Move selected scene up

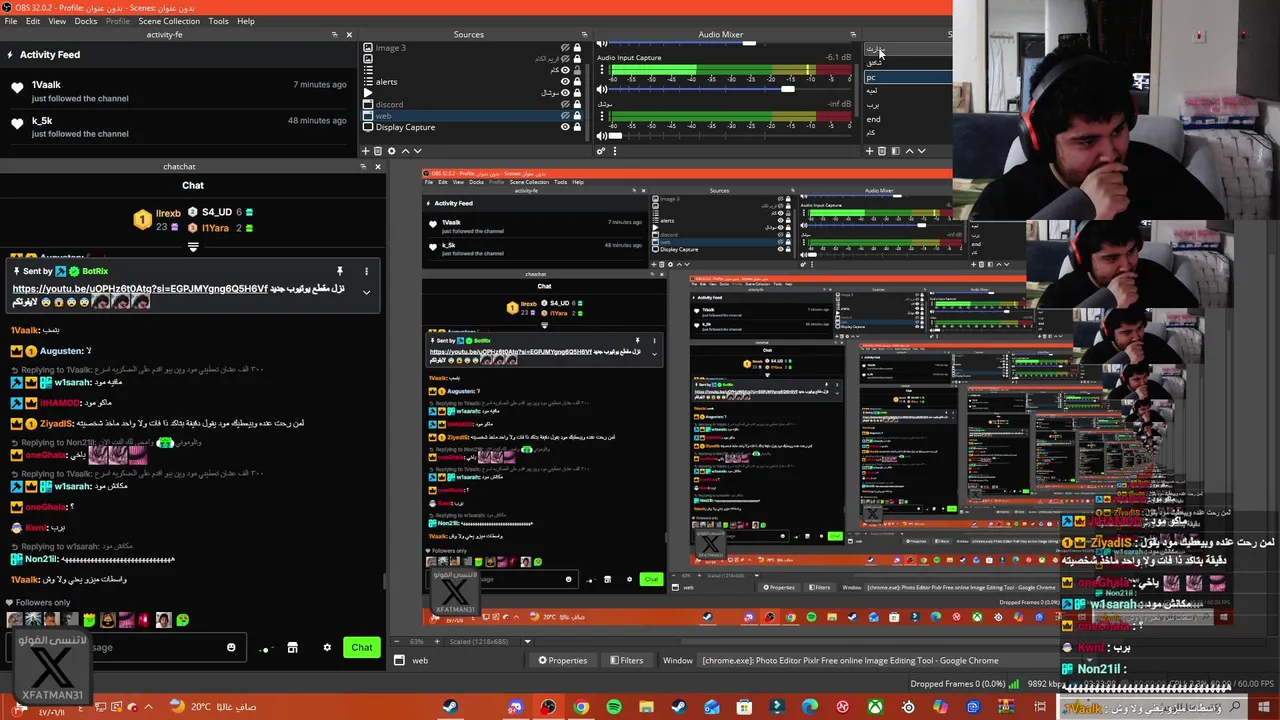pos(910,151)
